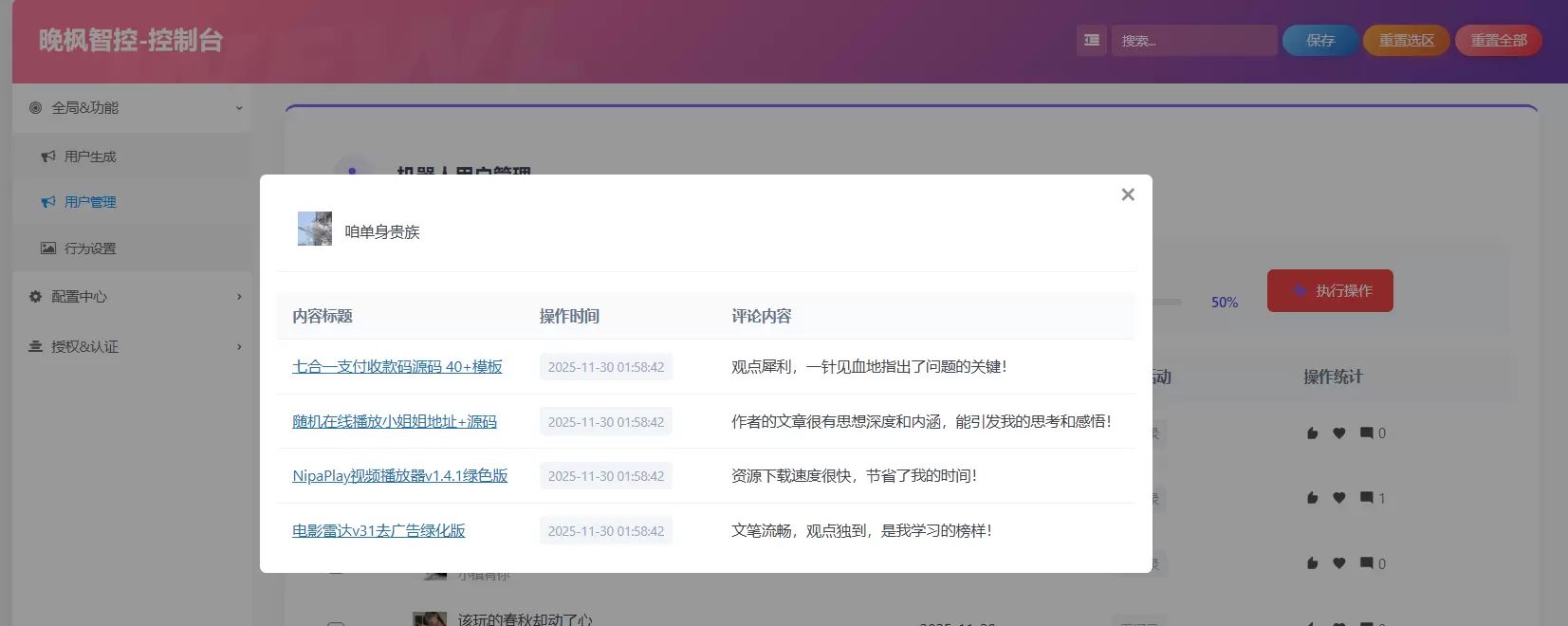This screenshot has width=1568, height=626.
Task: Open the 七合一支付收款码源码 40+模板 link
Action: (x=397, y=367)
